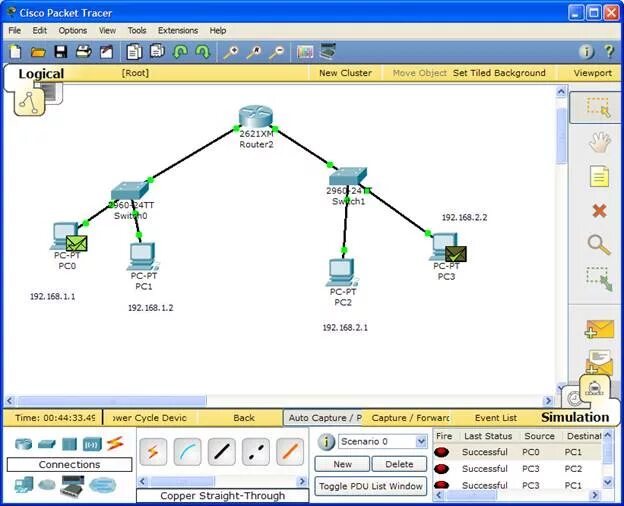Print using the printer icon
Viewport: 624px width, 506px height.
pos(84,52)
